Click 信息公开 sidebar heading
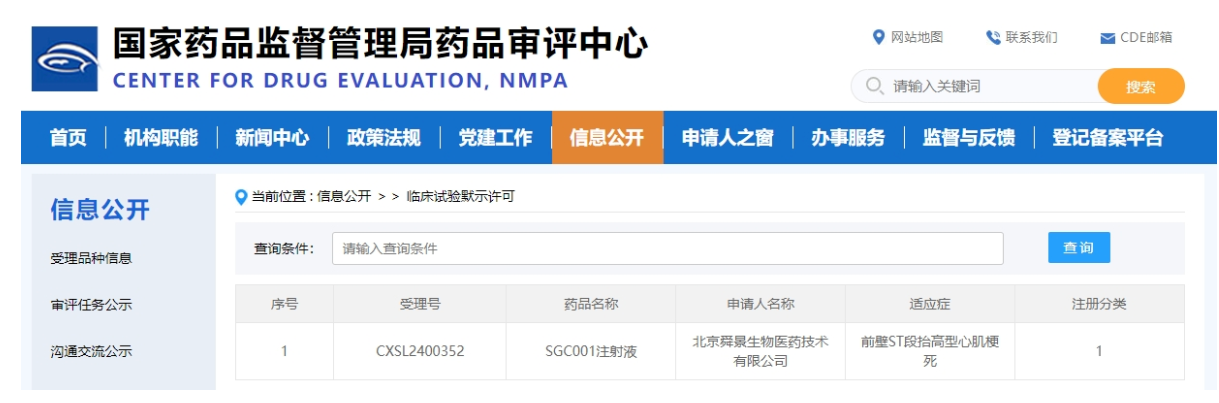The height and width of the screenshot is (403, 1219). (100, 209)
